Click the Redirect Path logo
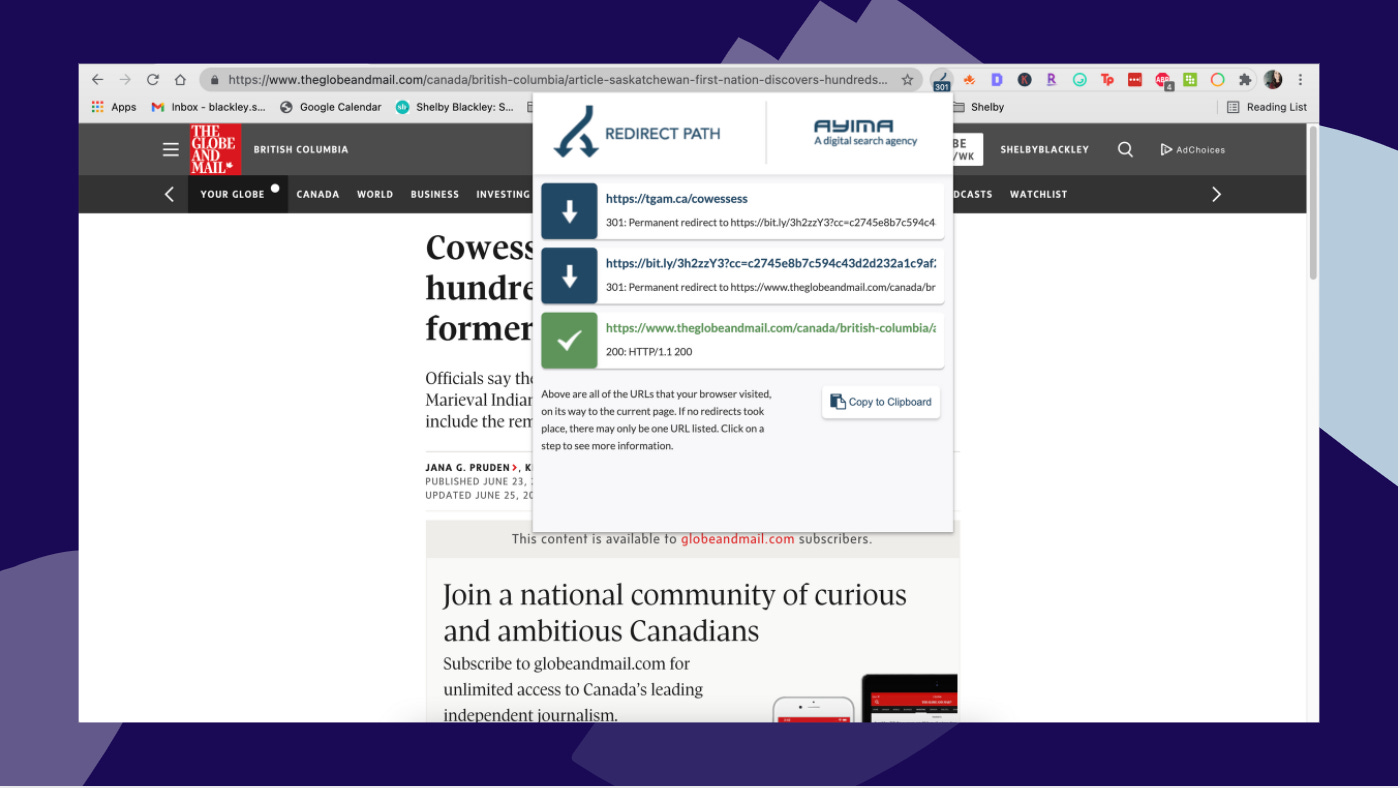 pos(637,133)
